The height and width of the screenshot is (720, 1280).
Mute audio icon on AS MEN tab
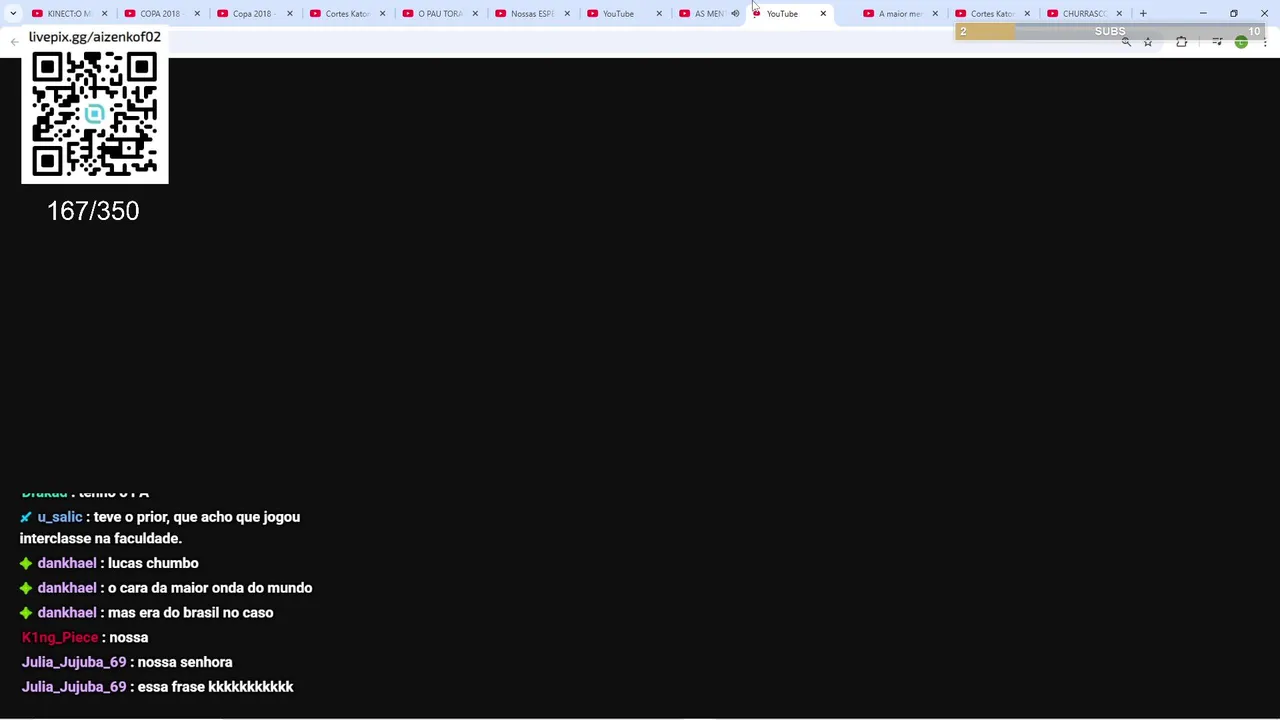tap(735, 14)
